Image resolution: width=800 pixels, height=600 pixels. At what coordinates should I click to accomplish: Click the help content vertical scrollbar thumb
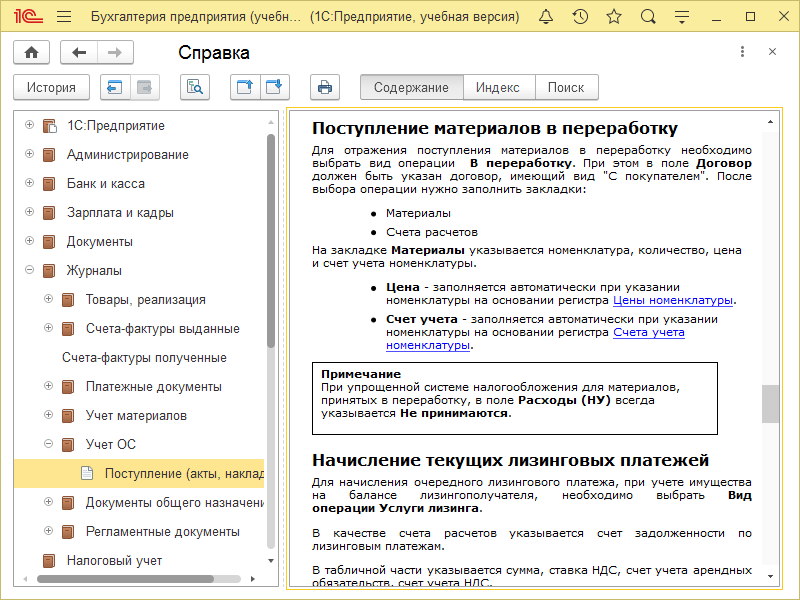point(770,404)
